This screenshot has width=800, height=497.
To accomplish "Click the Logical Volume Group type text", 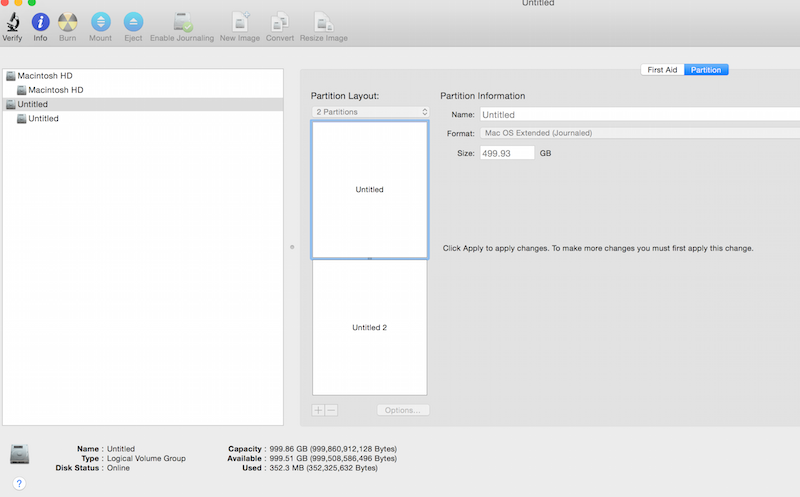I will [x=146, y=458].
